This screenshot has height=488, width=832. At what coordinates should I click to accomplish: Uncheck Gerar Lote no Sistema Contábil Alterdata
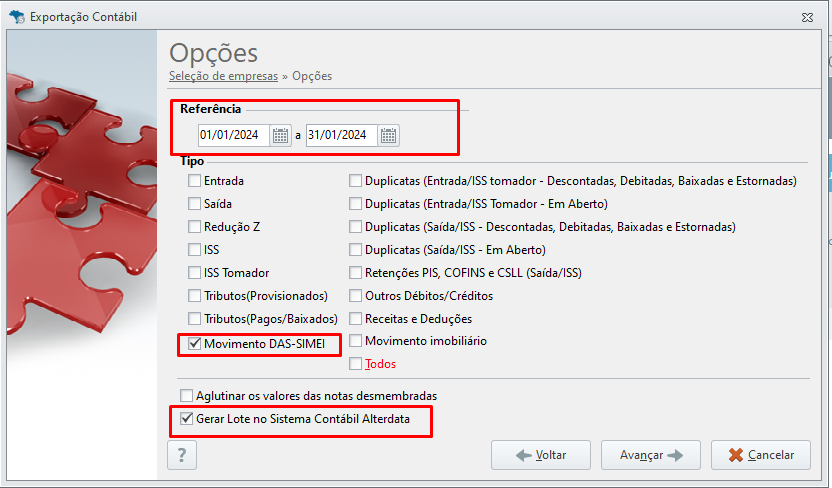point(186,419)
